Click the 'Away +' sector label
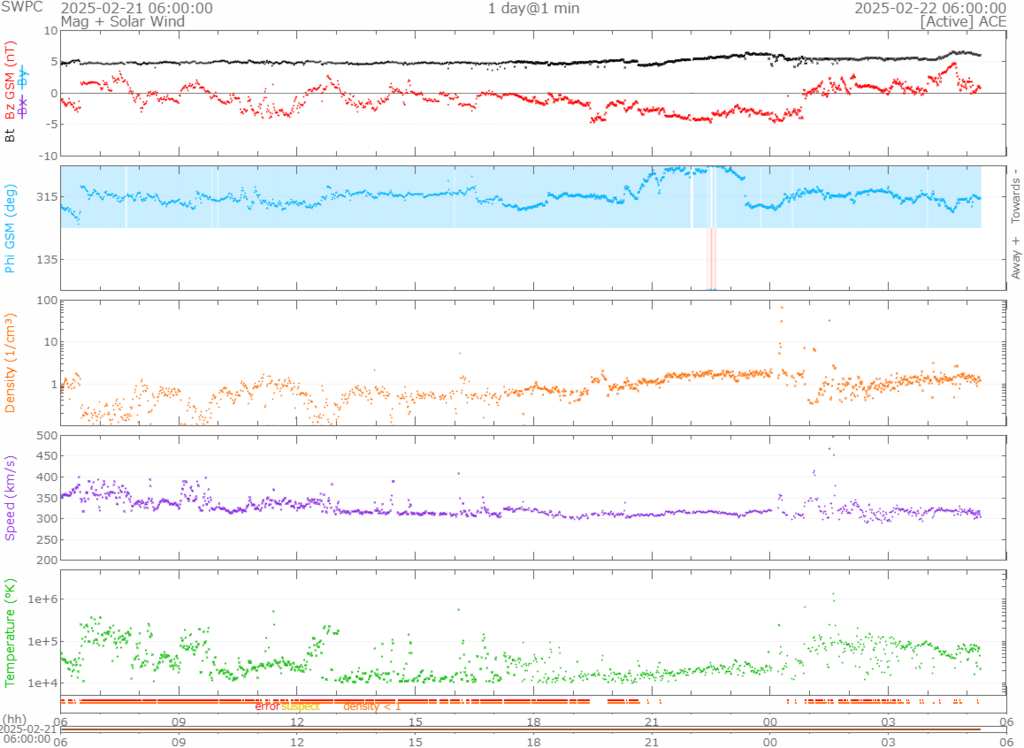Viewport: 1024px width, 748px height. 1016,258
